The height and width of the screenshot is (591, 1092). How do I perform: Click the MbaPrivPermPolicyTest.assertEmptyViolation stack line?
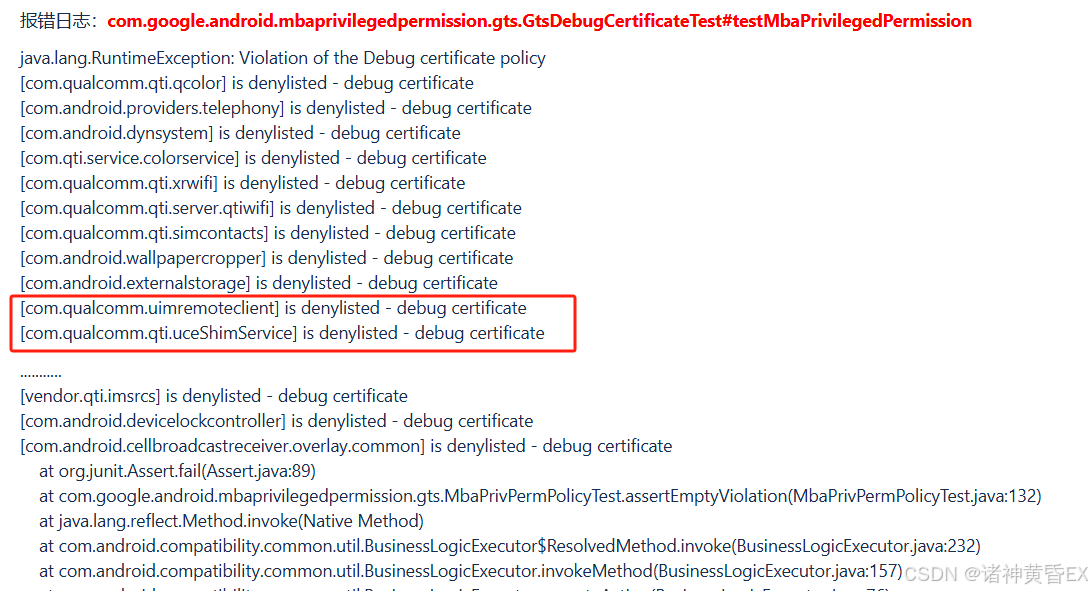[x=540, y=497]
